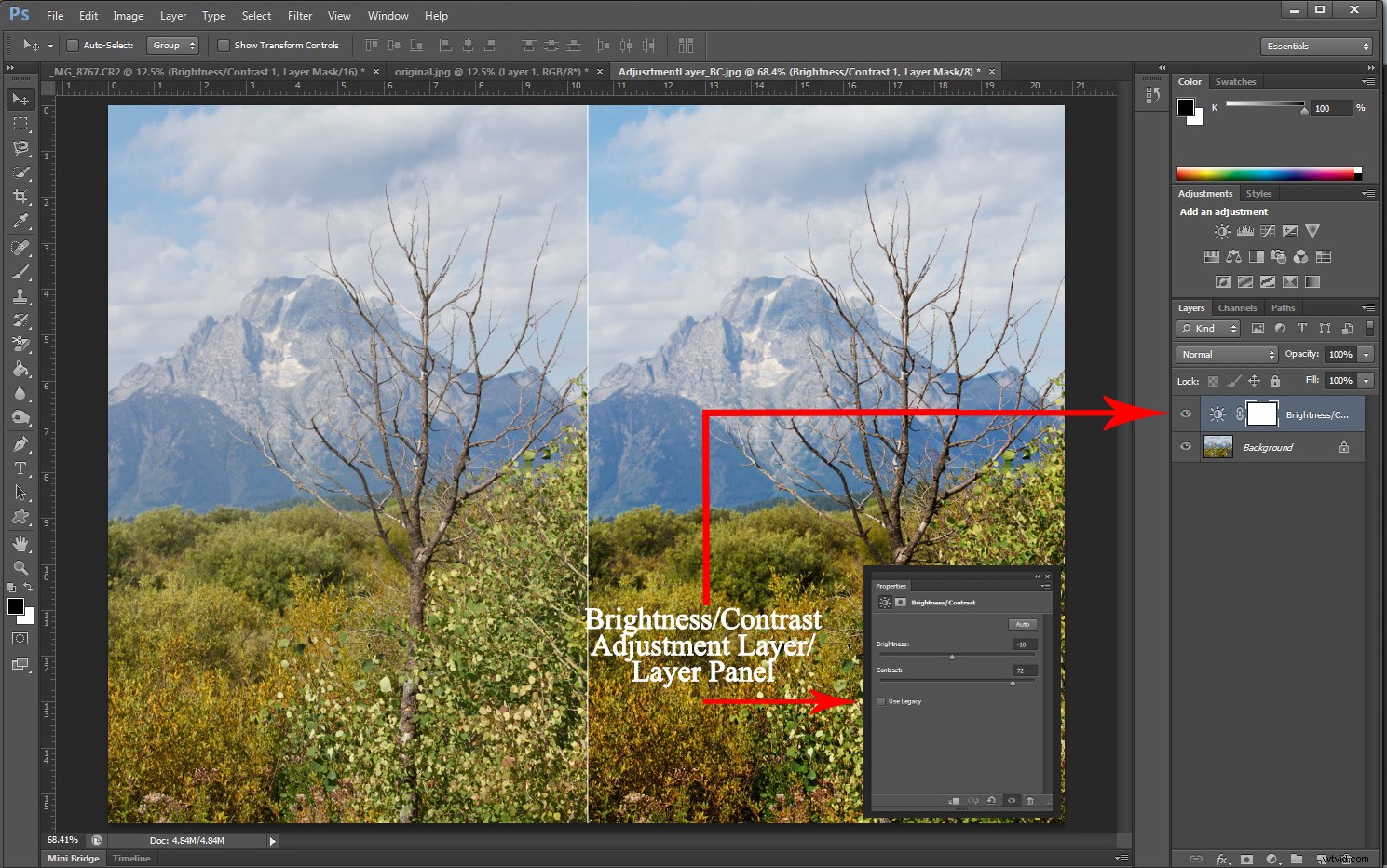Select the Eyedropper tool
1387x868 pixels.
[x=20, y=222]
